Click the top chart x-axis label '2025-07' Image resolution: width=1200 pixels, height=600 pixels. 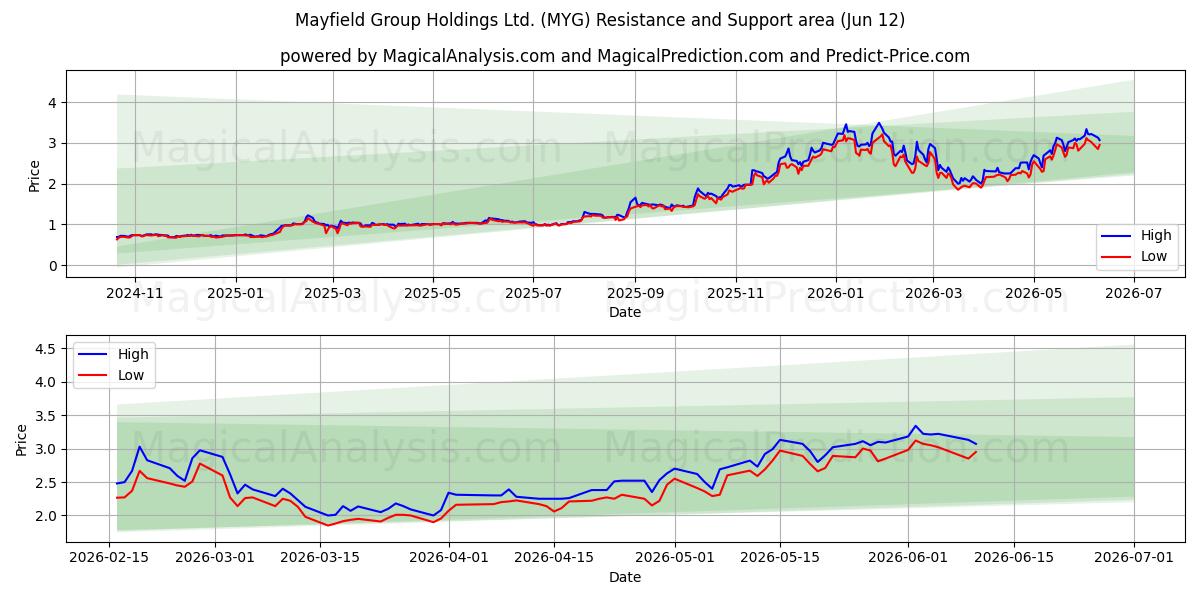[x=533, y=293]
